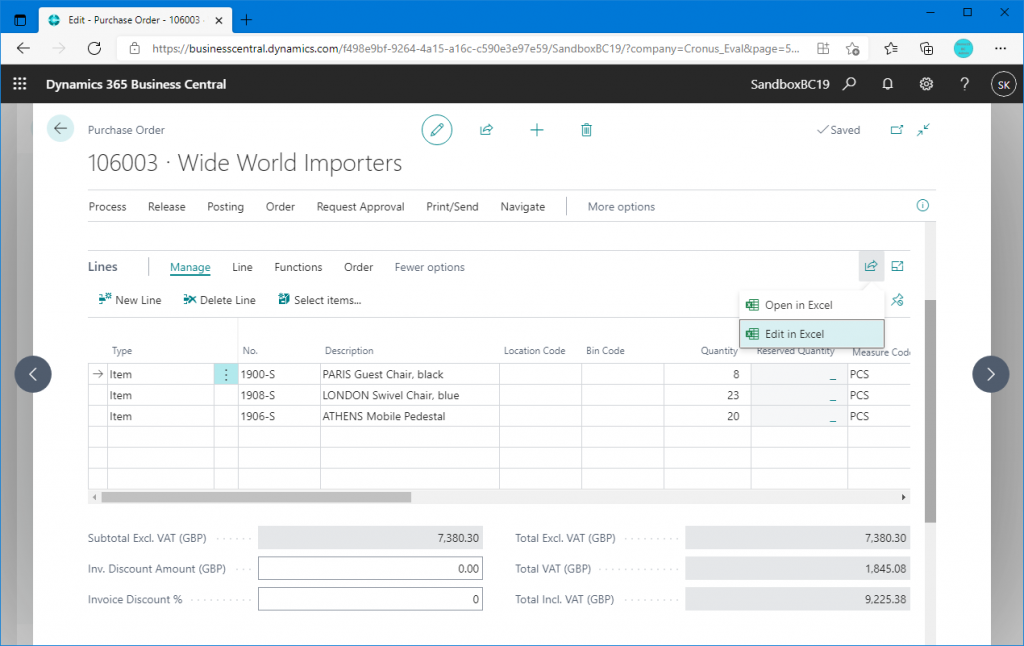Click the pin icon below Lines expand

pyautogui.click(x=897, y=300)
